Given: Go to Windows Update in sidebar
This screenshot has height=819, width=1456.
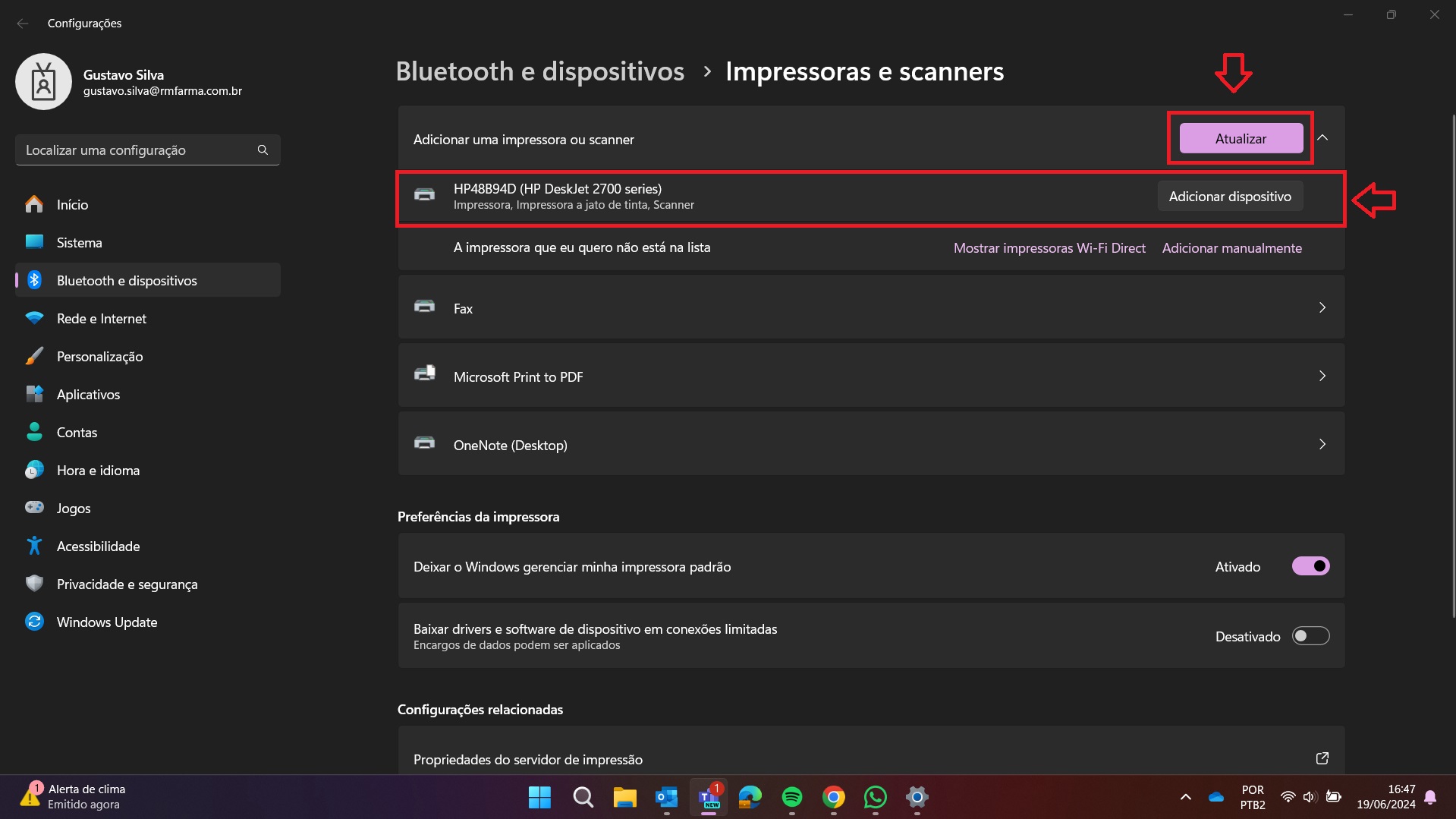Looking at the screenshot, I should 107,622.
